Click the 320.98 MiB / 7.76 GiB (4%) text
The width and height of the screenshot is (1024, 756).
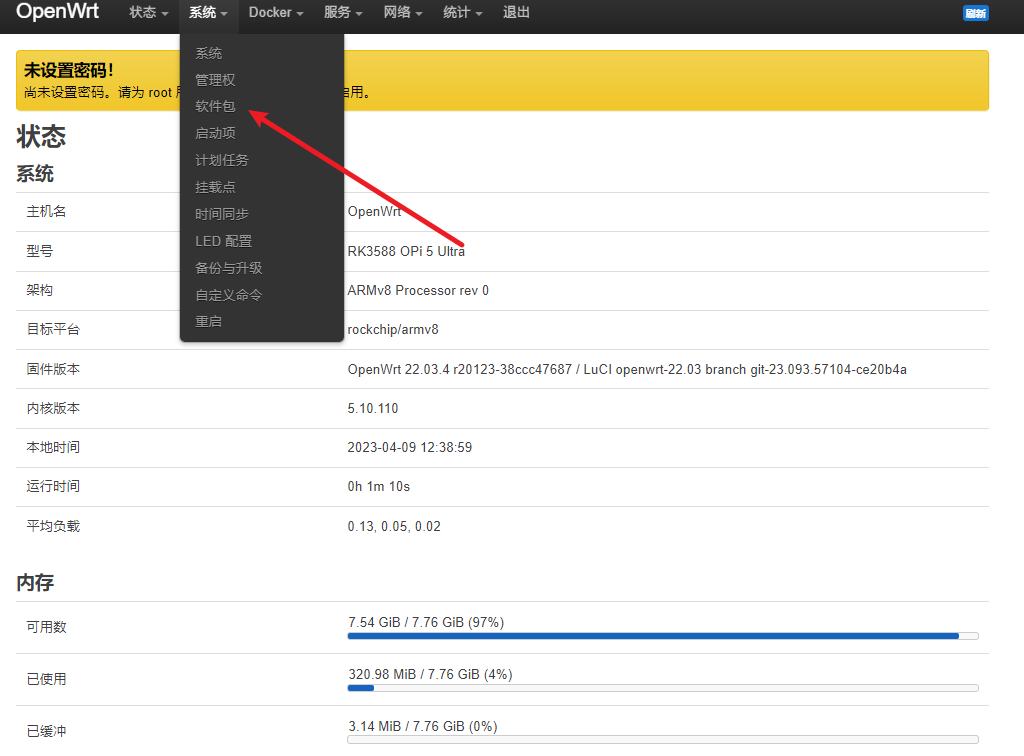tap(430, 674)
